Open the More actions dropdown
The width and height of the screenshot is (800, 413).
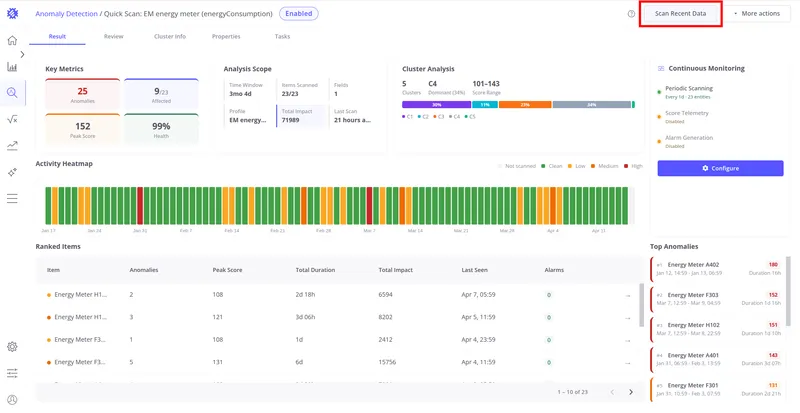pos(757,14)
